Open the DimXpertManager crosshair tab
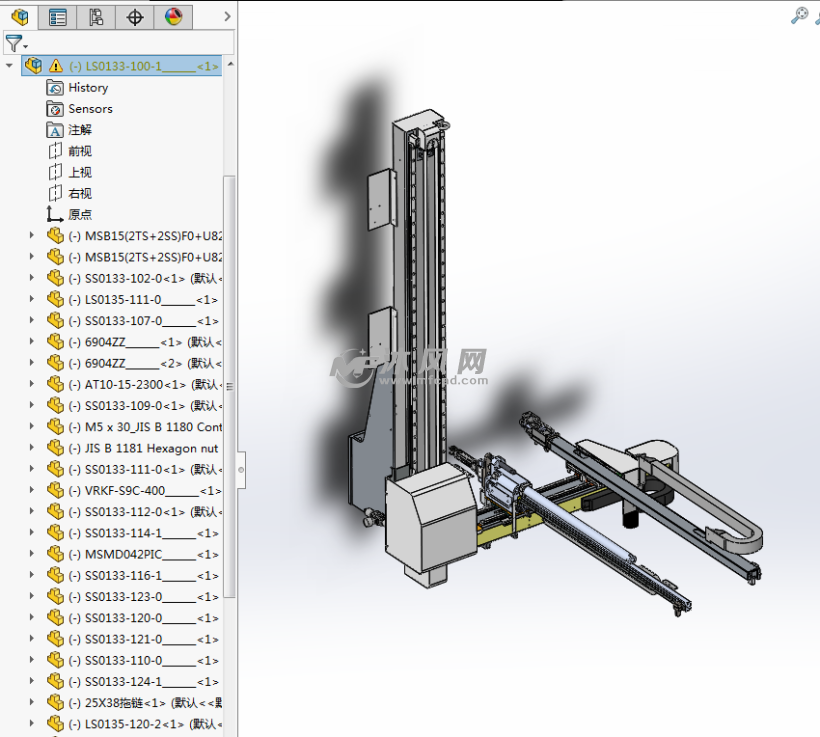This screenshot has width=820, height=737. (x=135, y=17)
